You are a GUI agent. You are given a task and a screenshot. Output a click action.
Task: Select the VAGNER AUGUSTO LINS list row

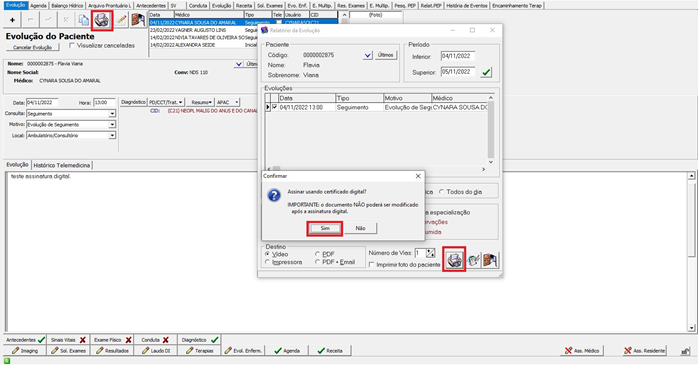[203, 30]
